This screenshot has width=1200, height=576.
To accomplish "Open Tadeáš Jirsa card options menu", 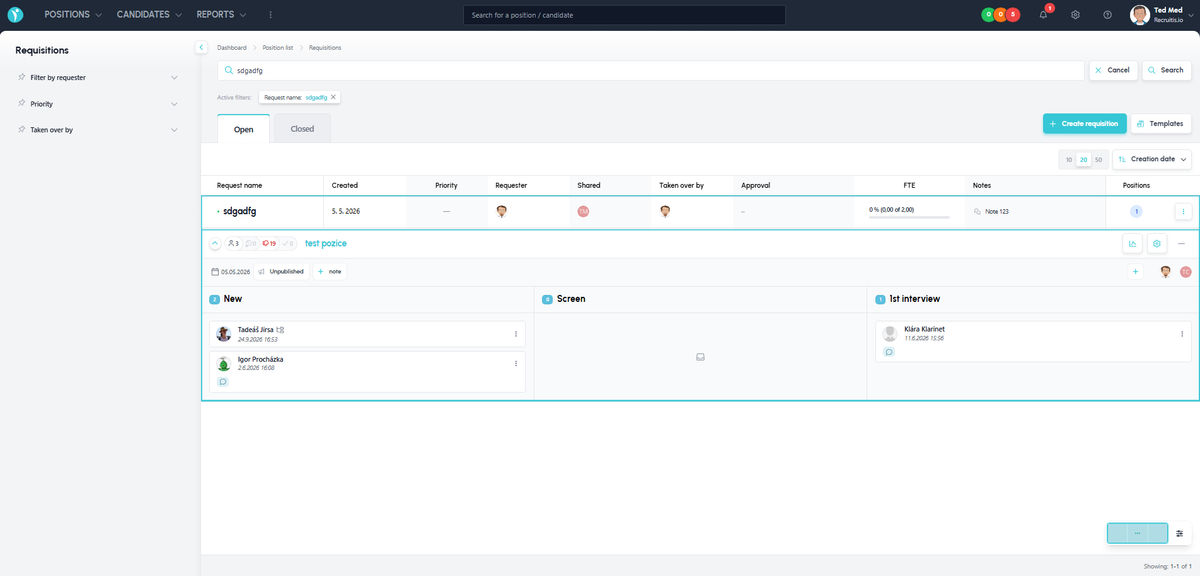I will pyautogui.click(x=516, y=334).
